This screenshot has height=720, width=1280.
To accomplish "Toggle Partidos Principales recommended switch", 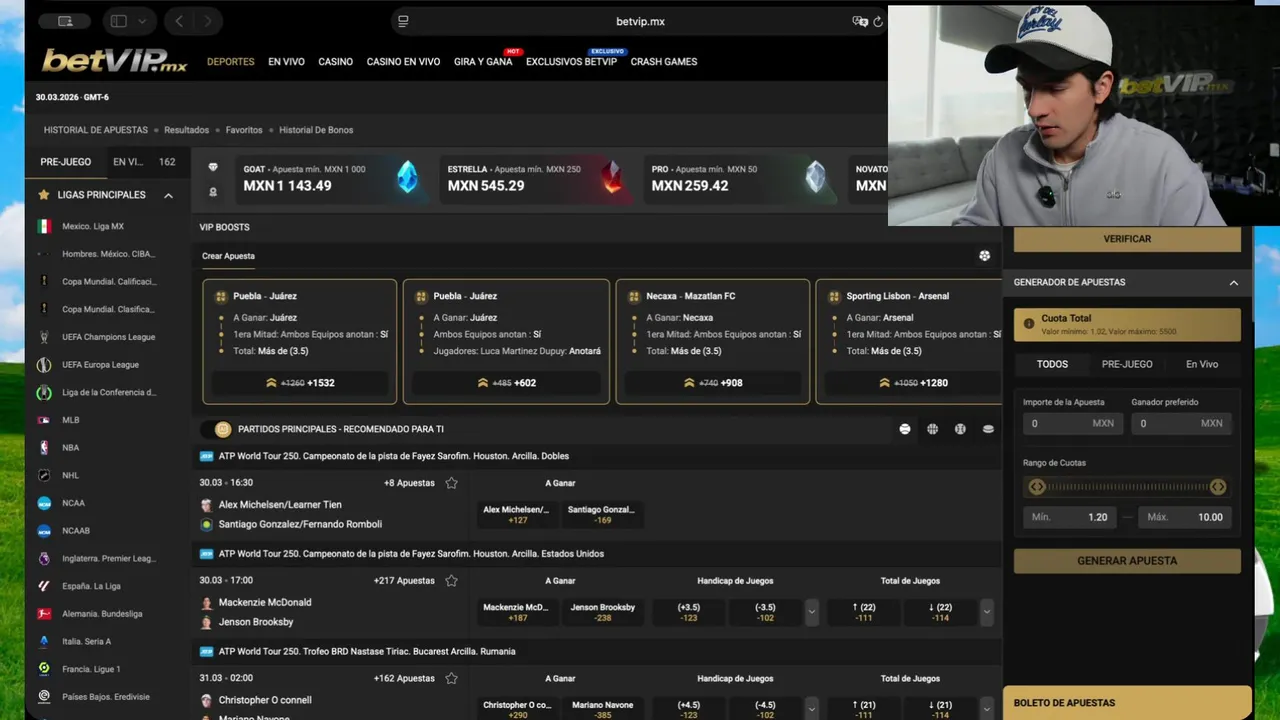I will click(x=215, y=429).
